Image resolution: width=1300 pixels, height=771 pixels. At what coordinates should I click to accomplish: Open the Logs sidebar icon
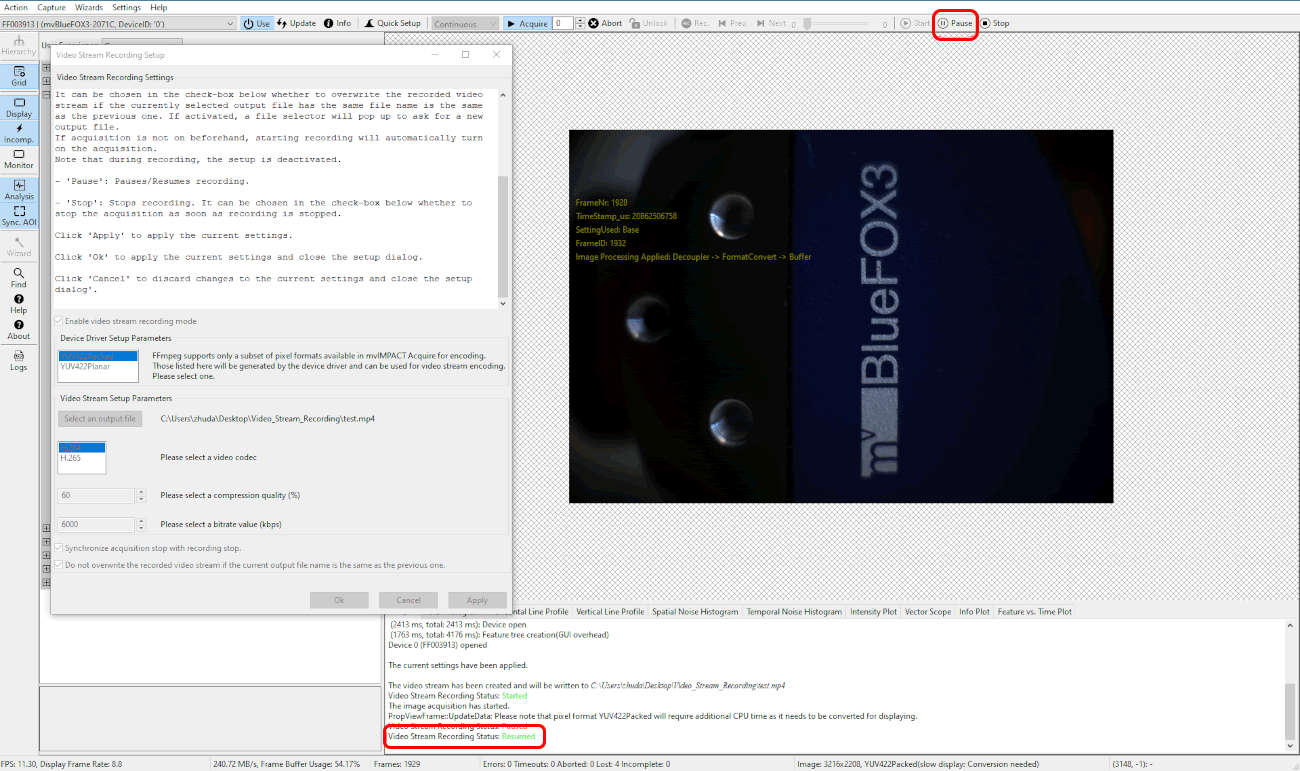(x=19, y=361)
